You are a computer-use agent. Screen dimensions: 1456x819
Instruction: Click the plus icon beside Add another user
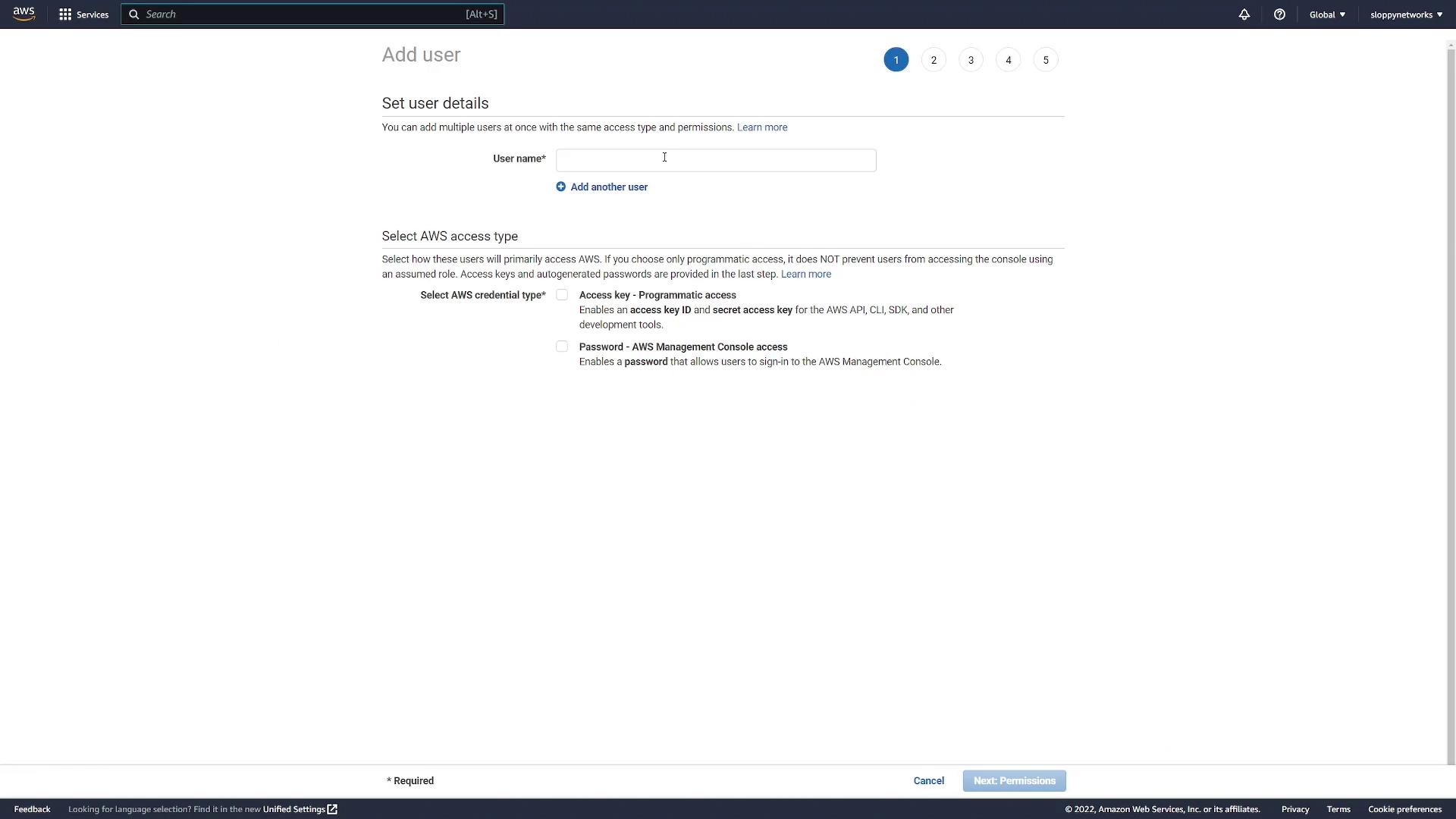[x=560, y=187]
